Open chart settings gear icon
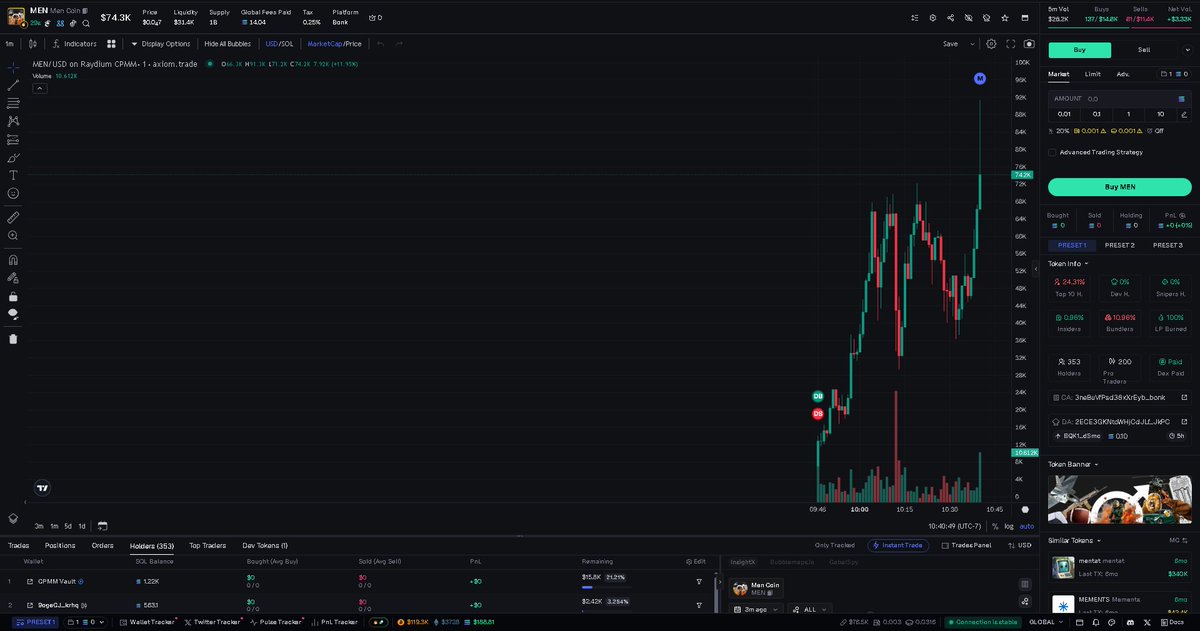The height and width of the screenshot is (631, 1200). [x=991, y=44]
